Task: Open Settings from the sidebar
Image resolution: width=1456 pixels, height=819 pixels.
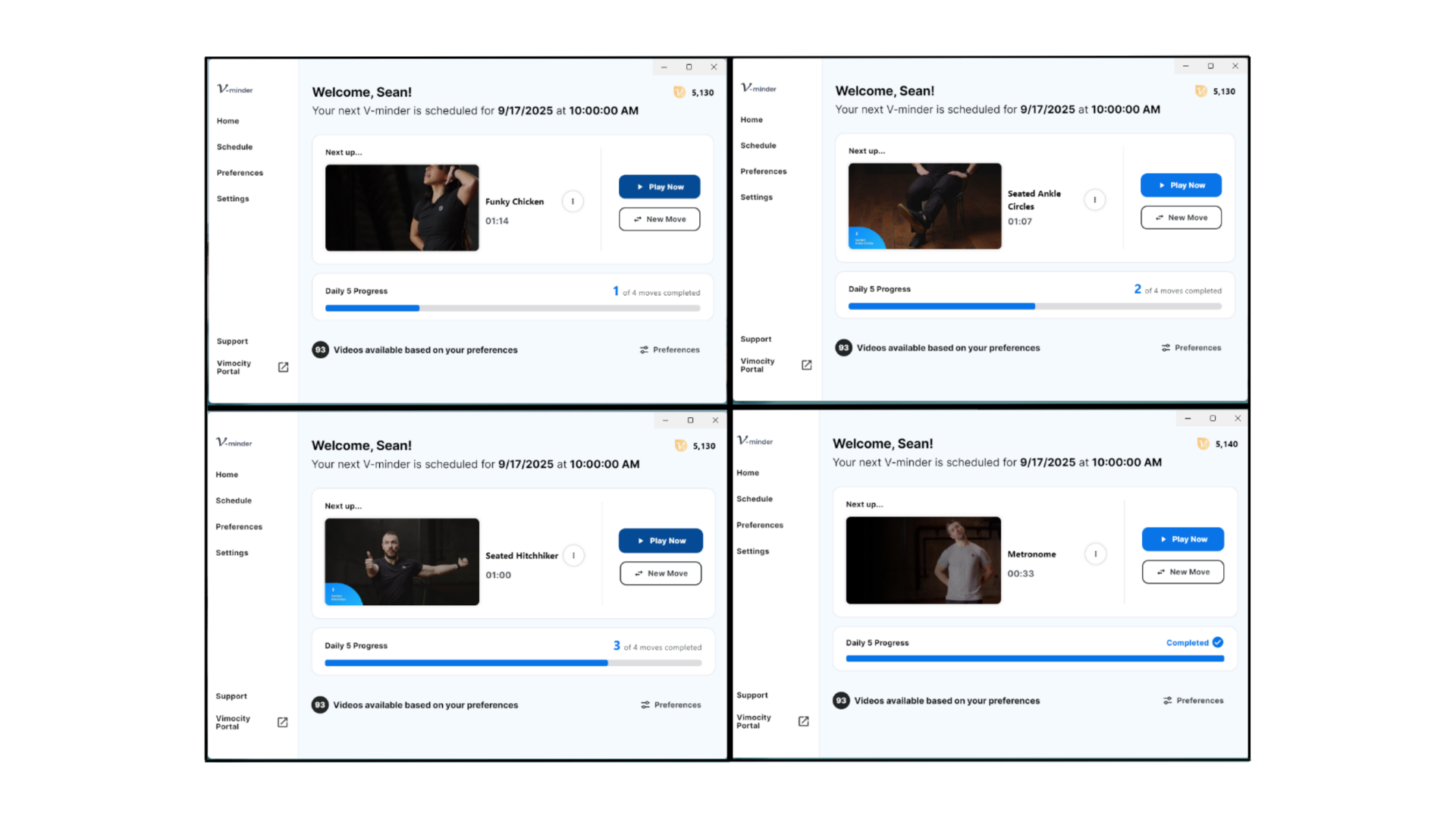Action: click(233, 199)
